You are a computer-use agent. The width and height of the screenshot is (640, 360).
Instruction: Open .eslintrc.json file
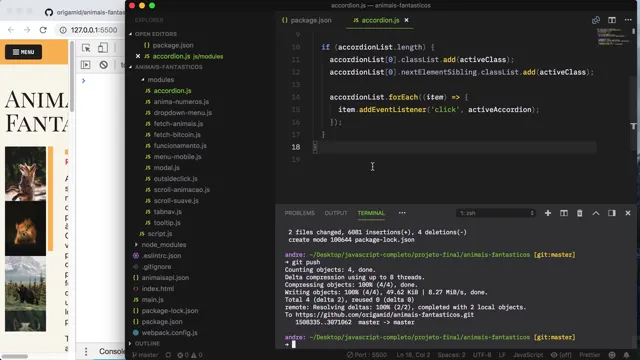161,256
